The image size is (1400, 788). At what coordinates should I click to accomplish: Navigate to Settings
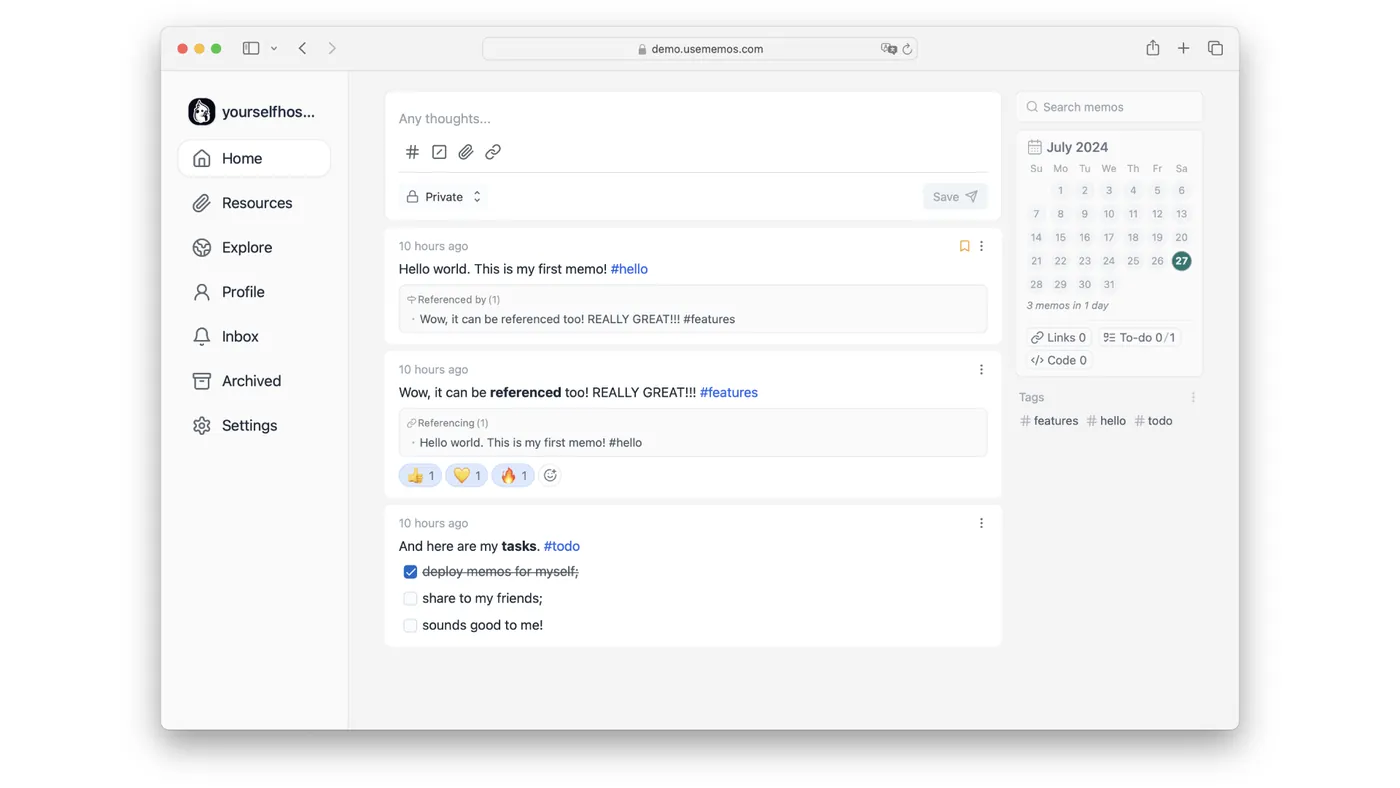click(254, 426)
